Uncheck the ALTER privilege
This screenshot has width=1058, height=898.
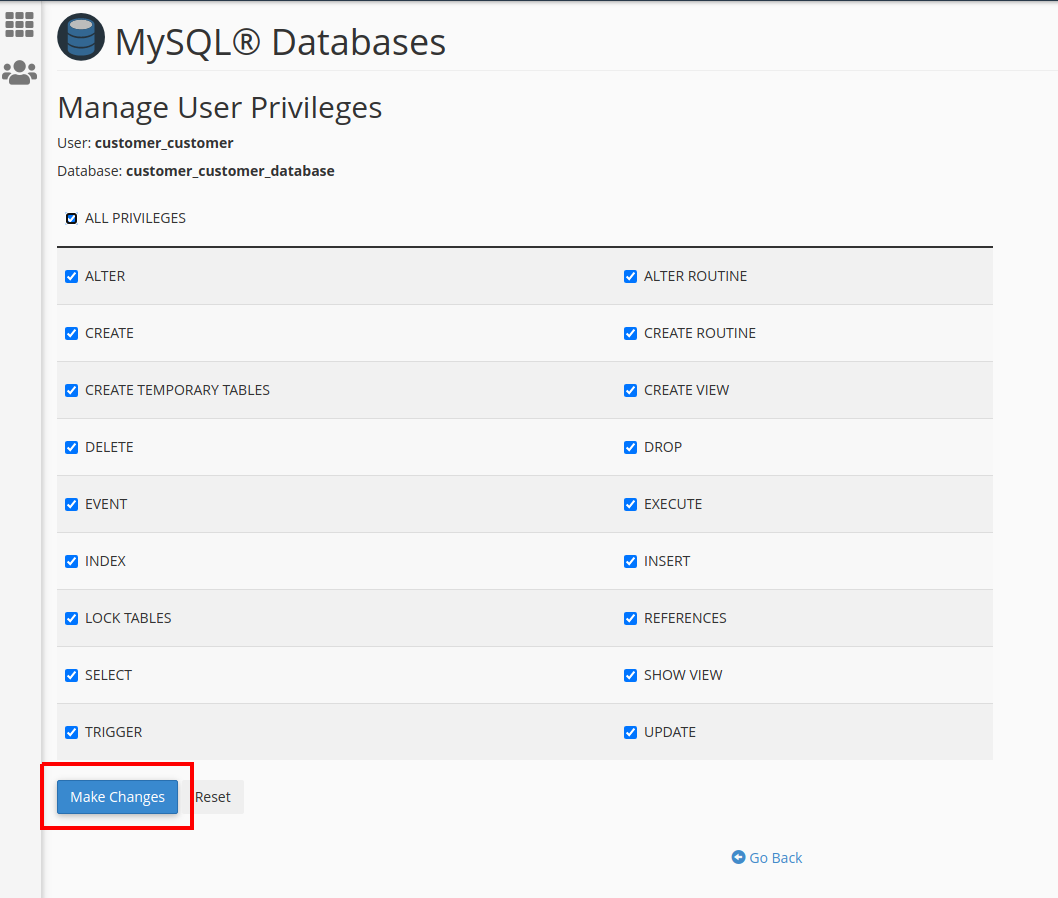[x=72, y=276]
